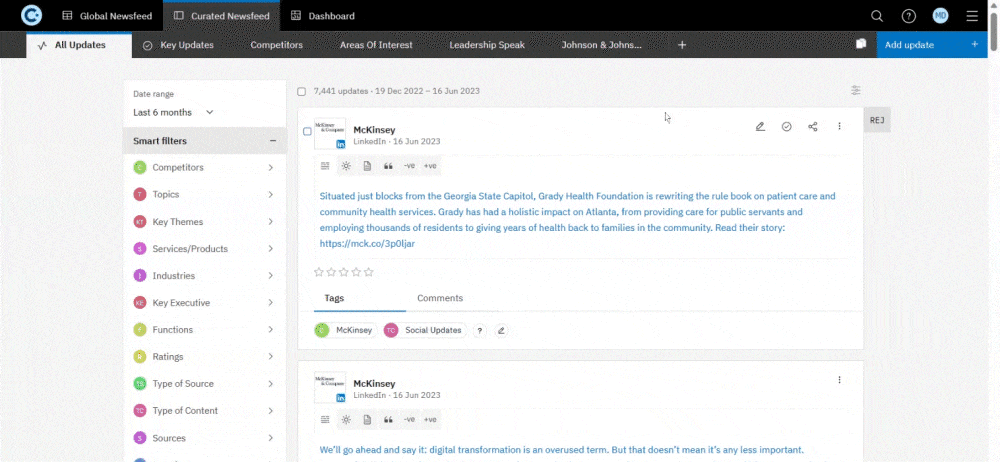Expand the Industries filter

click(205, 276)
